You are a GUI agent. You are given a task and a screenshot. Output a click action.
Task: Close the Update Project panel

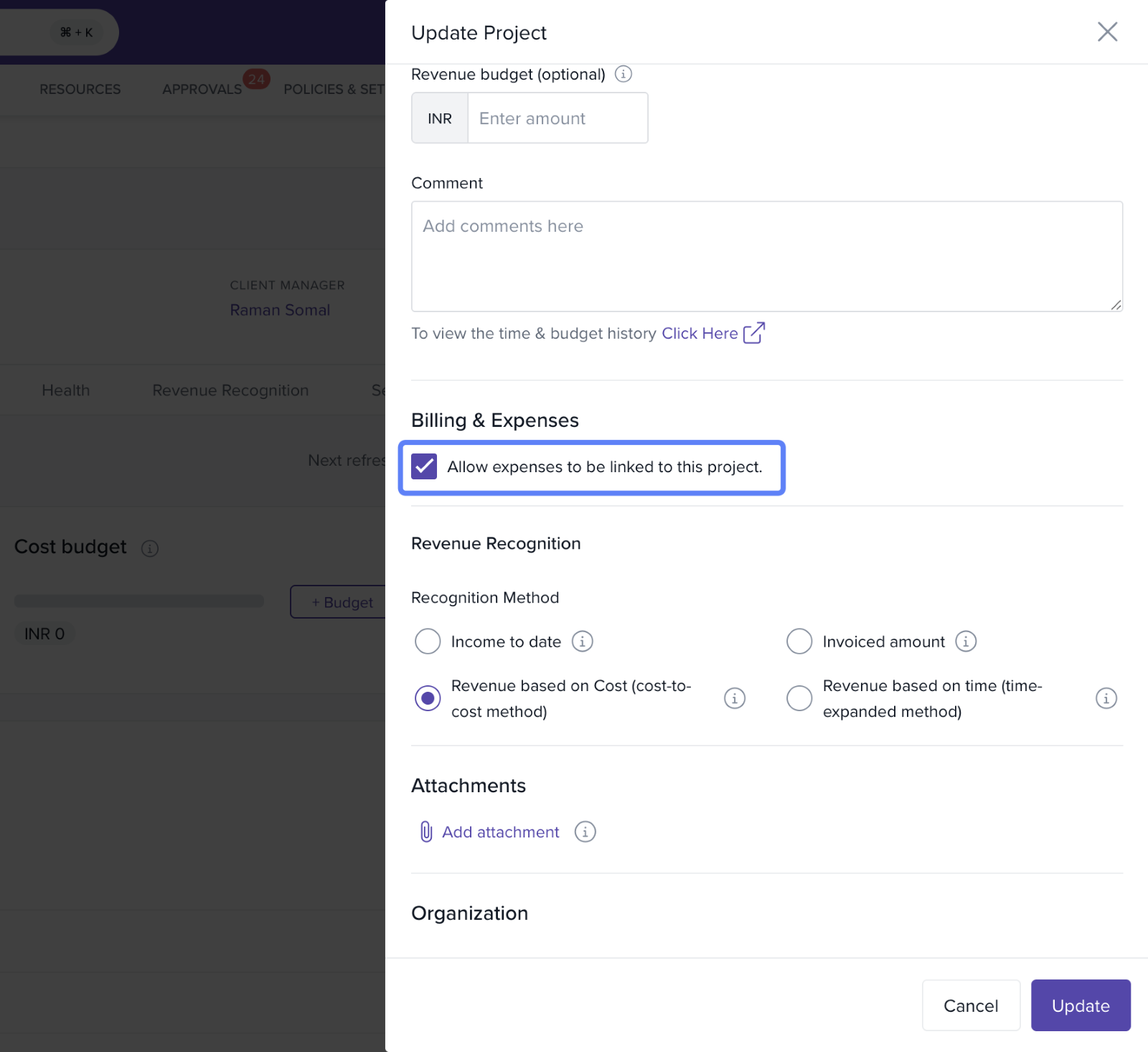coord(1107,32)
